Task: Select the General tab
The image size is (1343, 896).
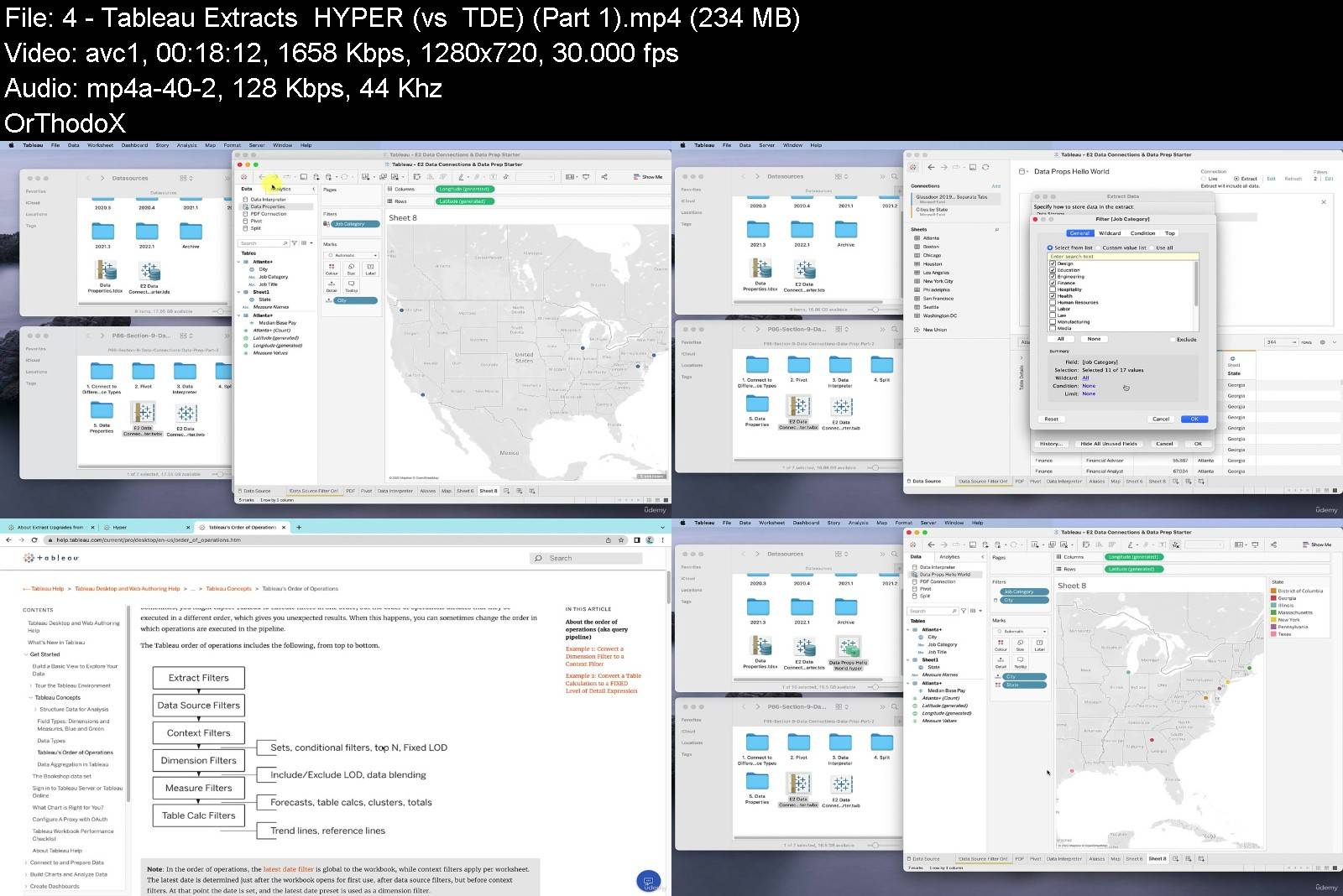Action: [x=1079, y=233]
